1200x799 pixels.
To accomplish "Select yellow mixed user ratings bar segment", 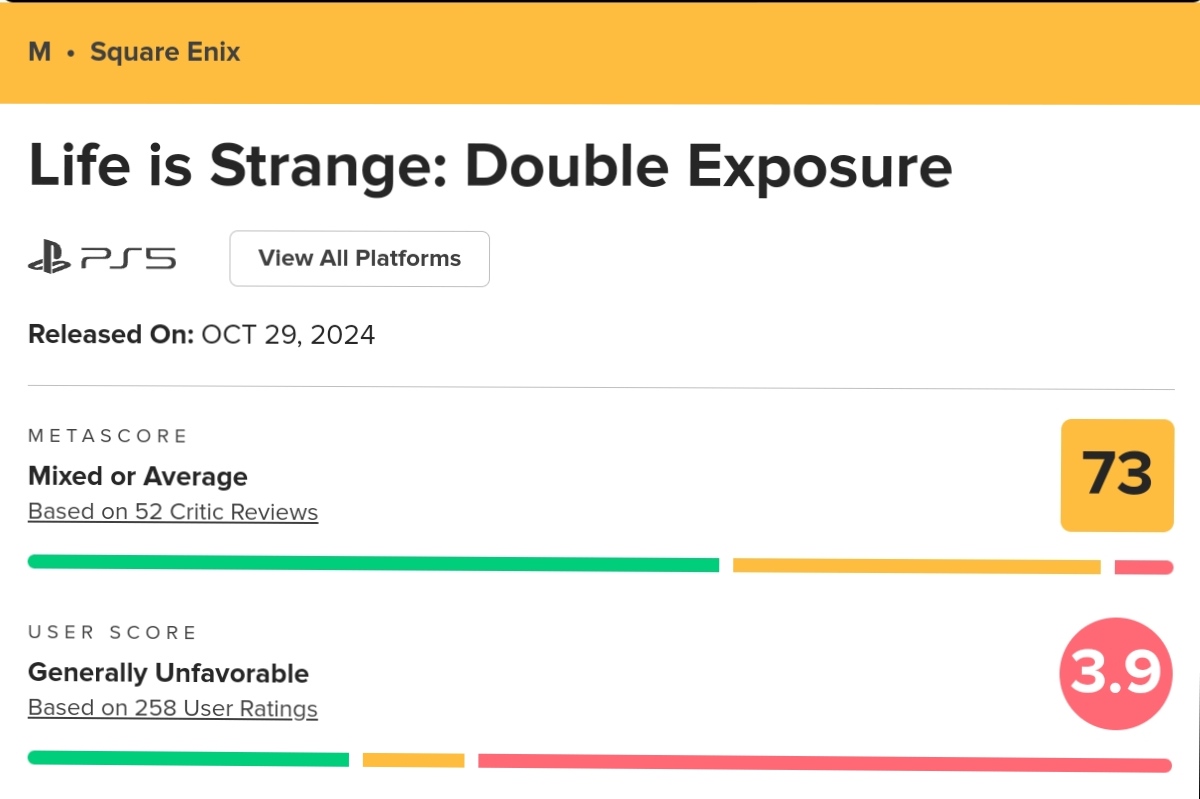I will tap(413, 760).
